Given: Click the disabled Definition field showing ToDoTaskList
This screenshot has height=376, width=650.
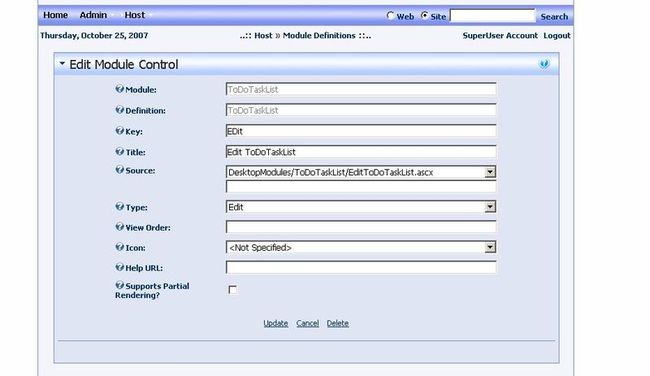Looking at the screenshot, I should pos(361,110).
